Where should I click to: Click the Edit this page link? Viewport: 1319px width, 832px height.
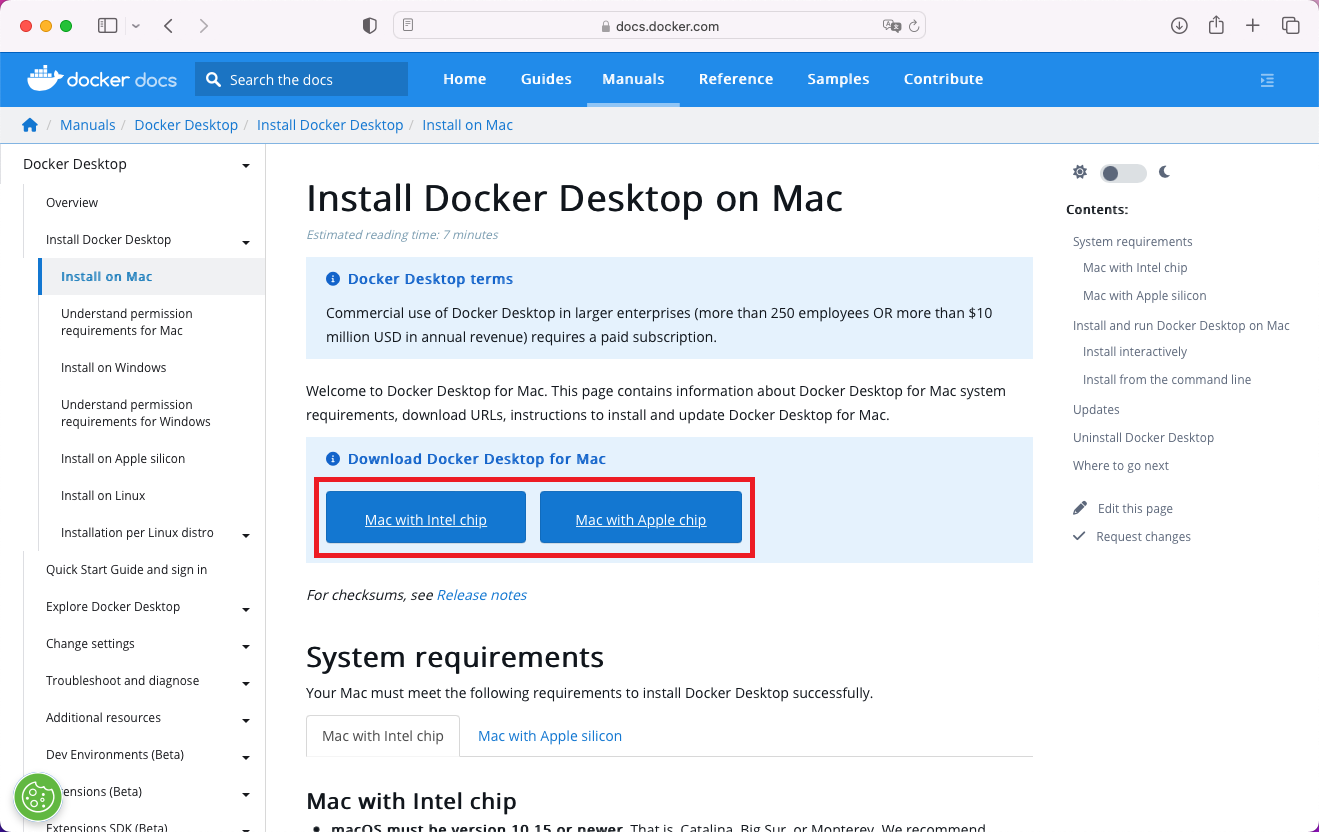(x=1134, y=509)
